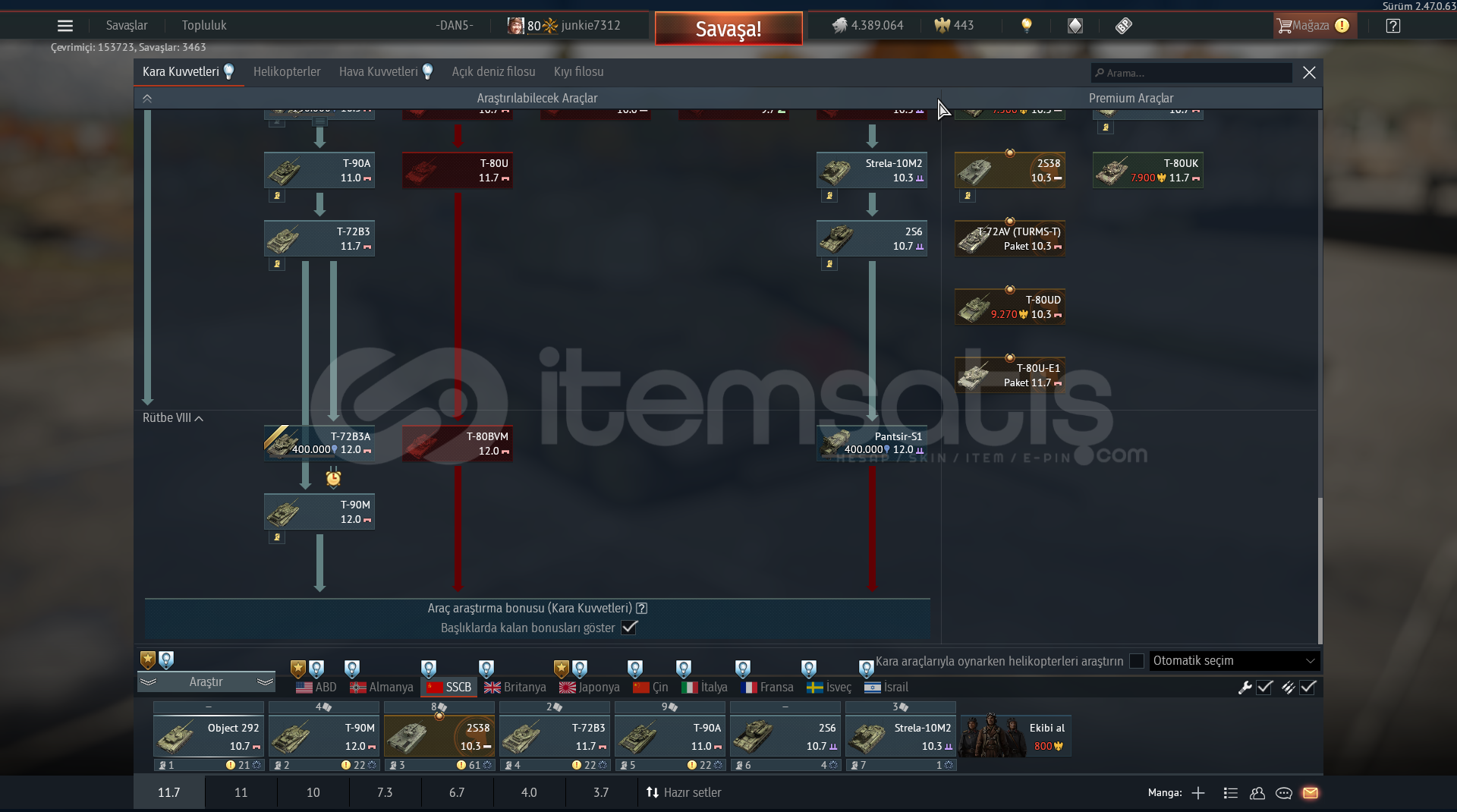1457x812 pixels.
Task: Switch to 7.3 preset
Action: pyautogui.click(x=385, y=792)
